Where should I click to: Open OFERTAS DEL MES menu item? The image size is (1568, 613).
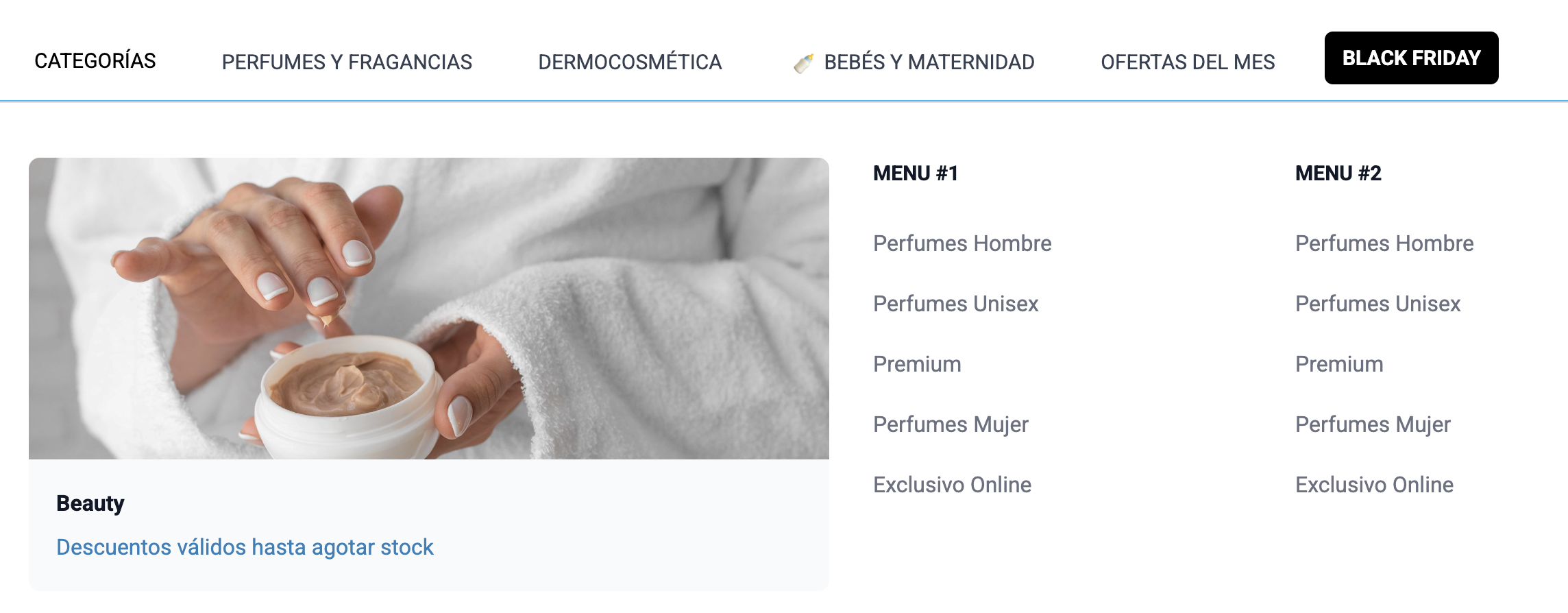pos(1188,62)
